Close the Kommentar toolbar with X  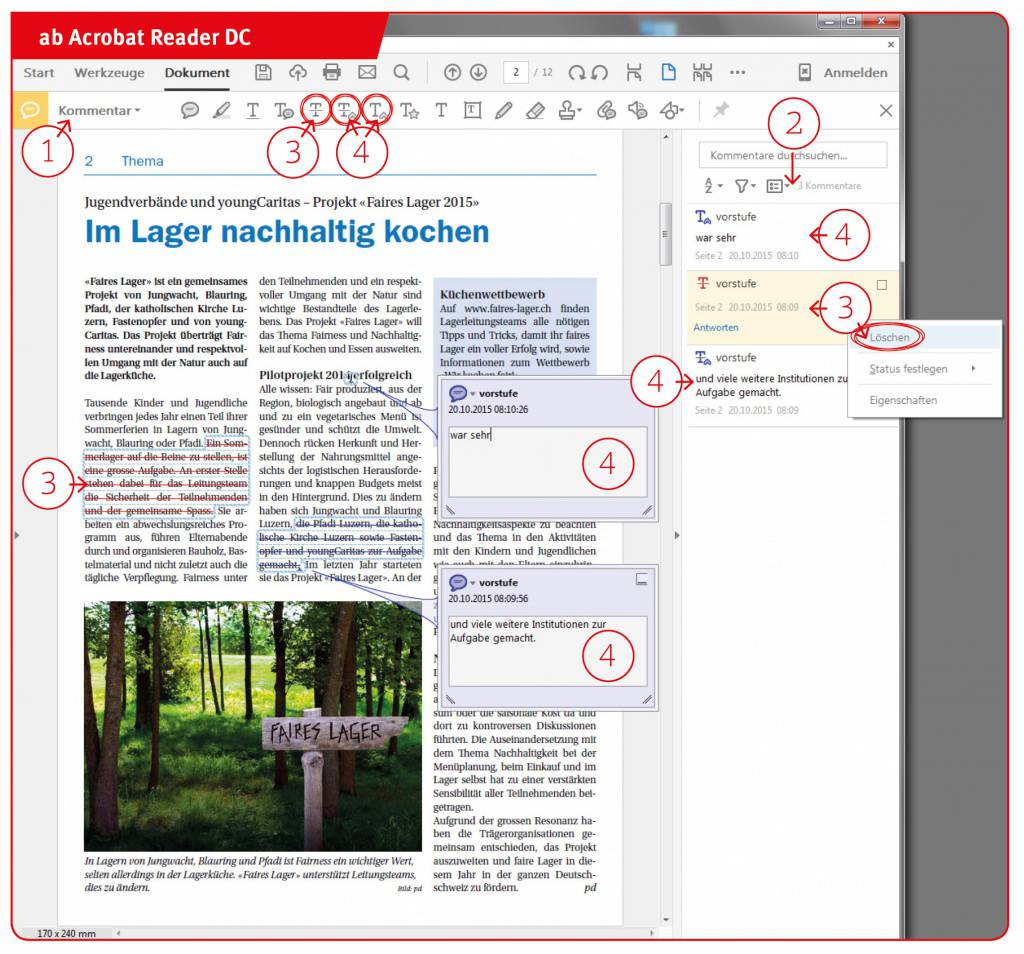point(886,110)
